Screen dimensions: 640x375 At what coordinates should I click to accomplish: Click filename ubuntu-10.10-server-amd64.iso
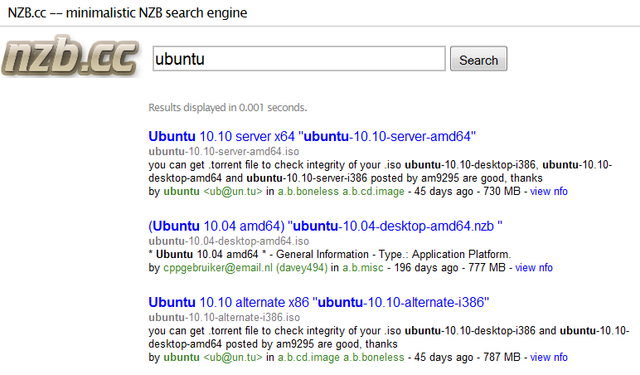[224, 151]
